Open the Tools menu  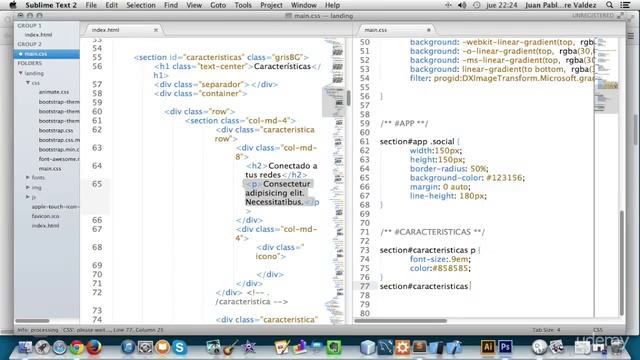click(x=243, y=5)
